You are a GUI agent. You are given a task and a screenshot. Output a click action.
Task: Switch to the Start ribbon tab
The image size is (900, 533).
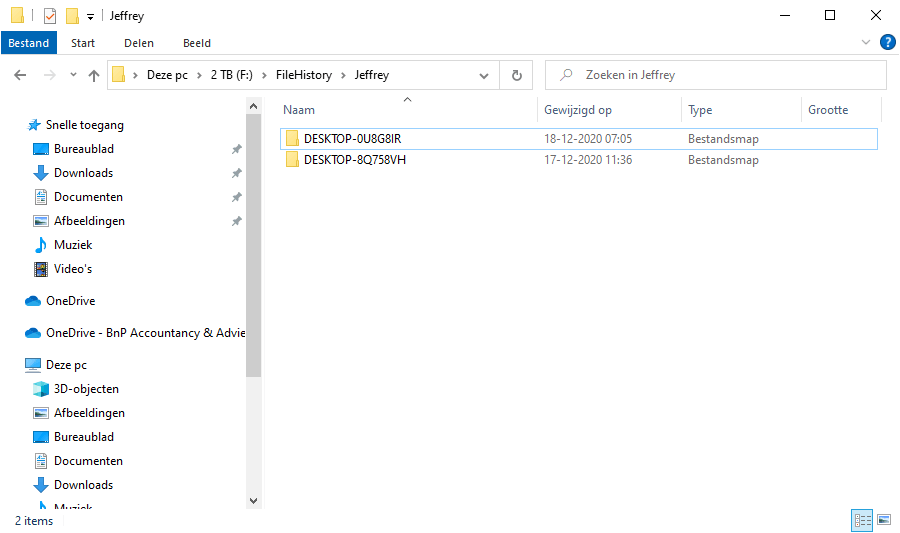[83, 43]
